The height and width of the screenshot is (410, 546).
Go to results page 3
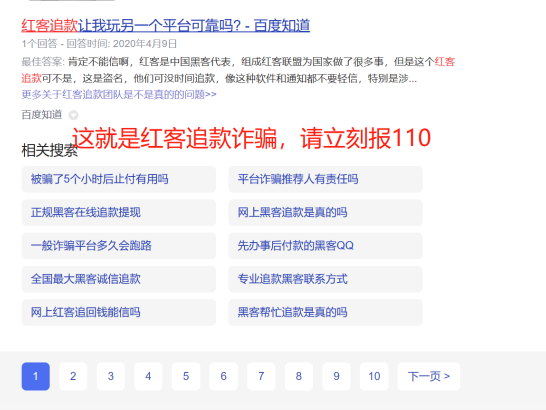[111, 376]
